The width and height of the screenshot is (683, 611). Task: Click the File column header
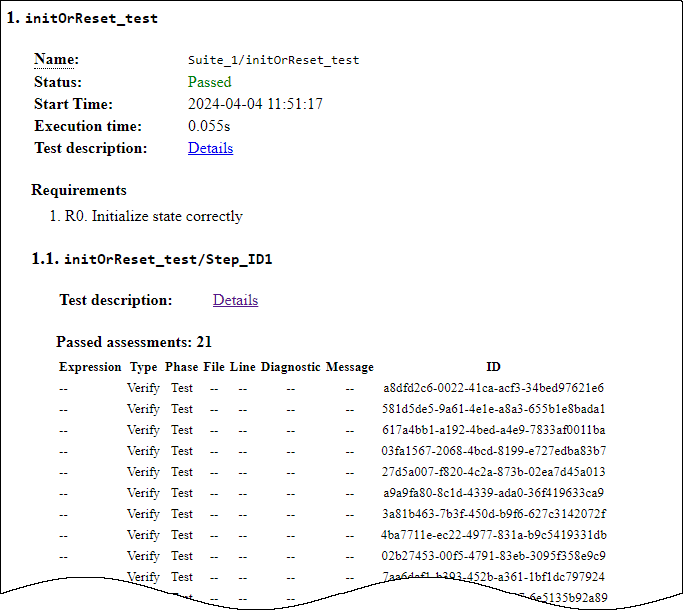coord(214,367)
